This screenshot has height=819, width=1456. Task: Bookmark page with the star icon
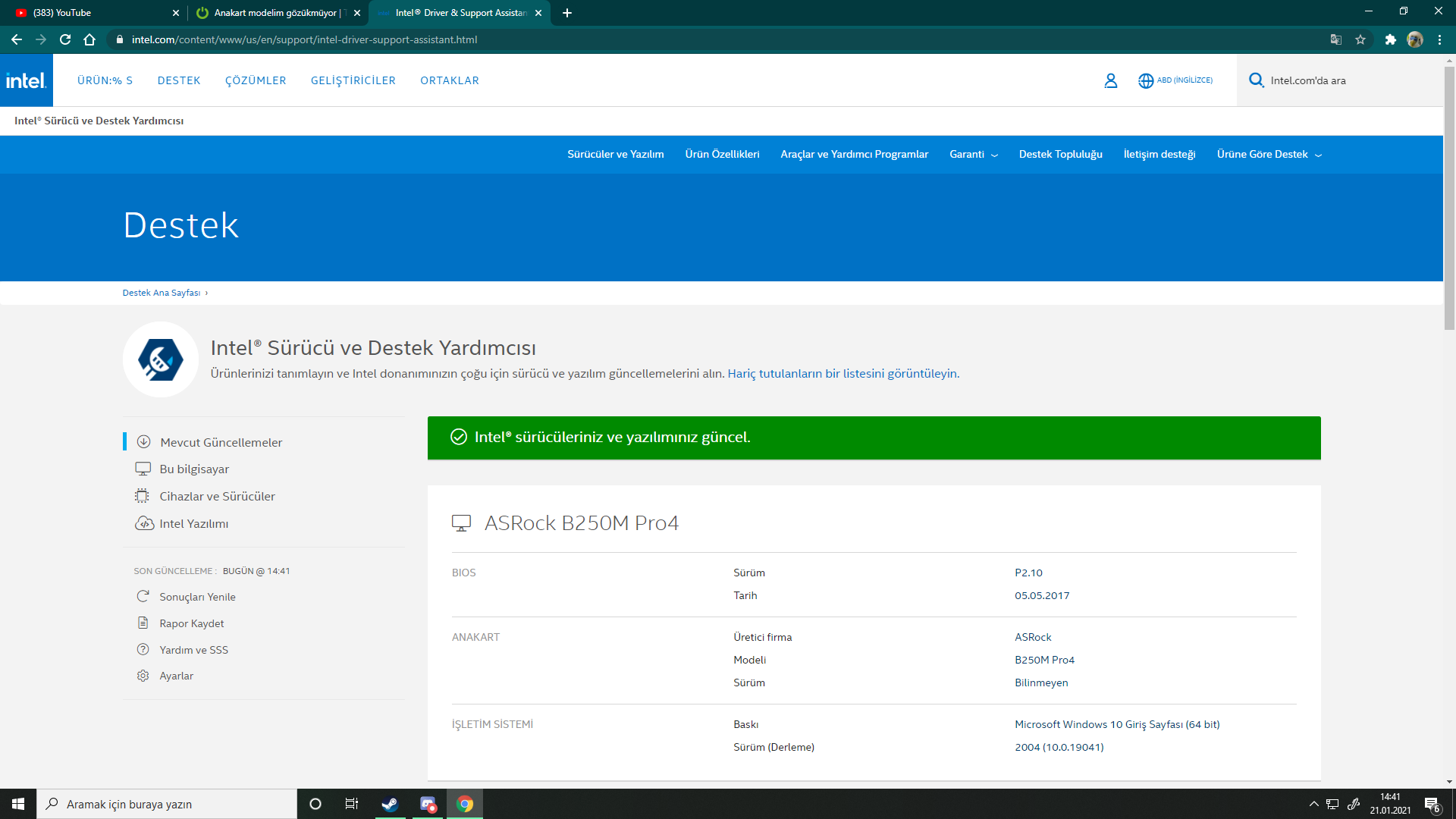click(x=1360, y=39)
